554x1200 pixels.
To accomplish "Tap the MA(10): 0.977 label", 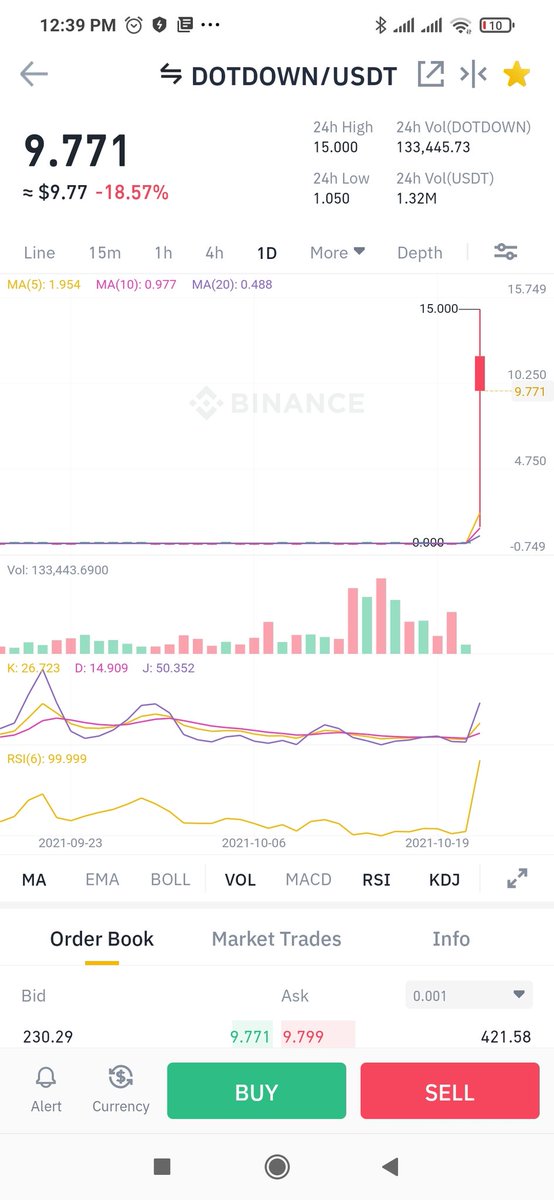I will (x=136, y=285).
